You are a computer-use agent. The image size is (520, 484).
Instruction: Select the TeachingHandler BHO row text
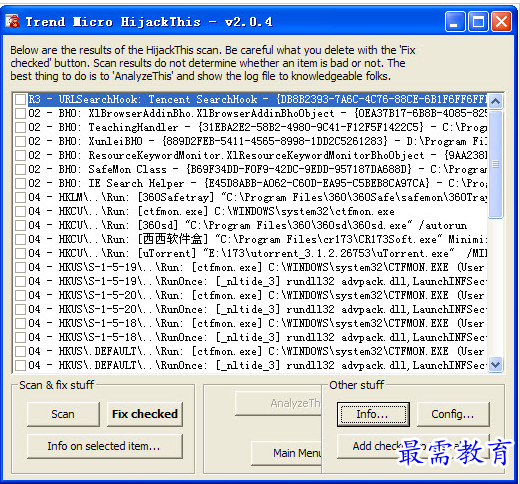point(257,127)
